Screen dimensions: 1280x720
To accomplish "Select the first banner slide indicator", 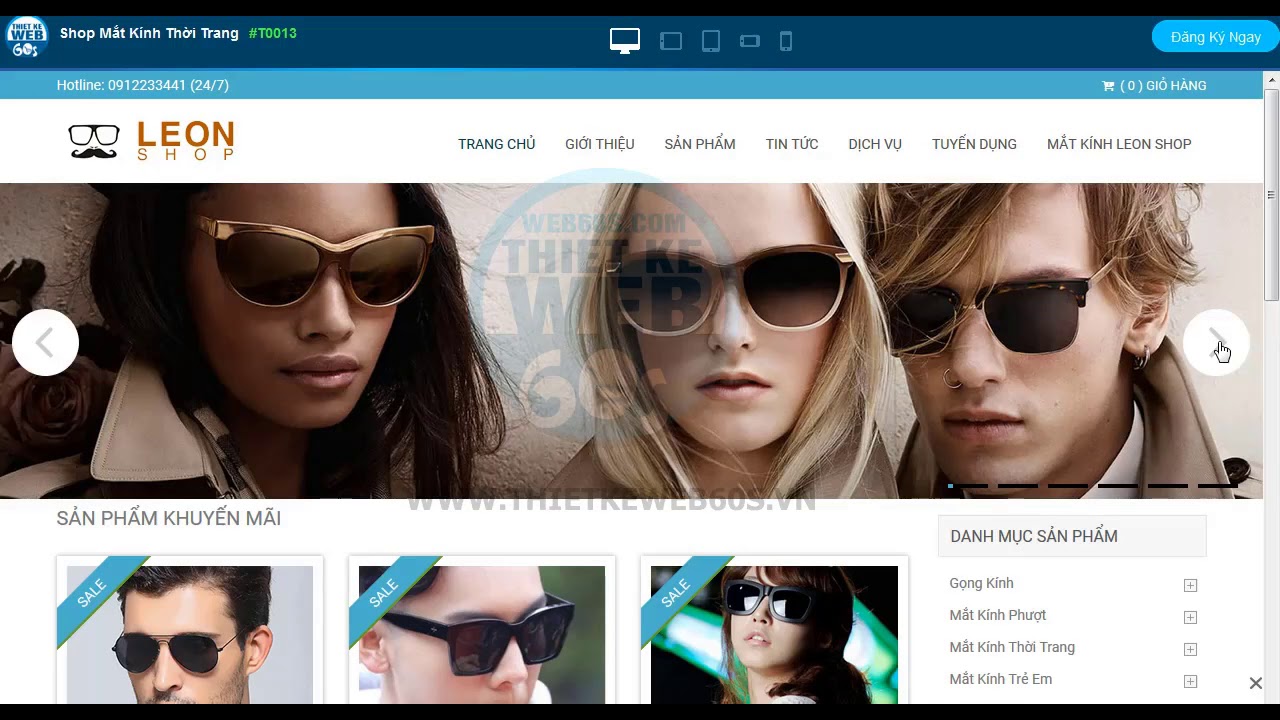I will (x=967, y=486).
